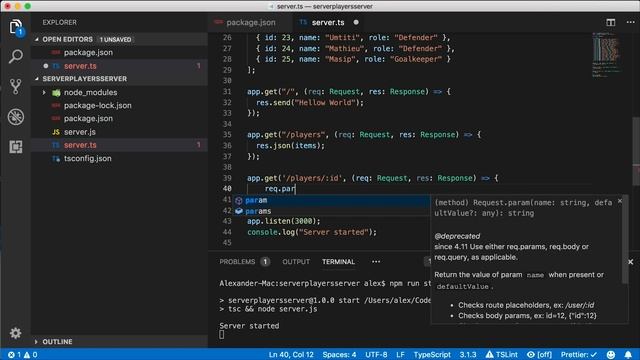Close the suggestion details popup
The image size is (640, 360).
pos(620,201)
